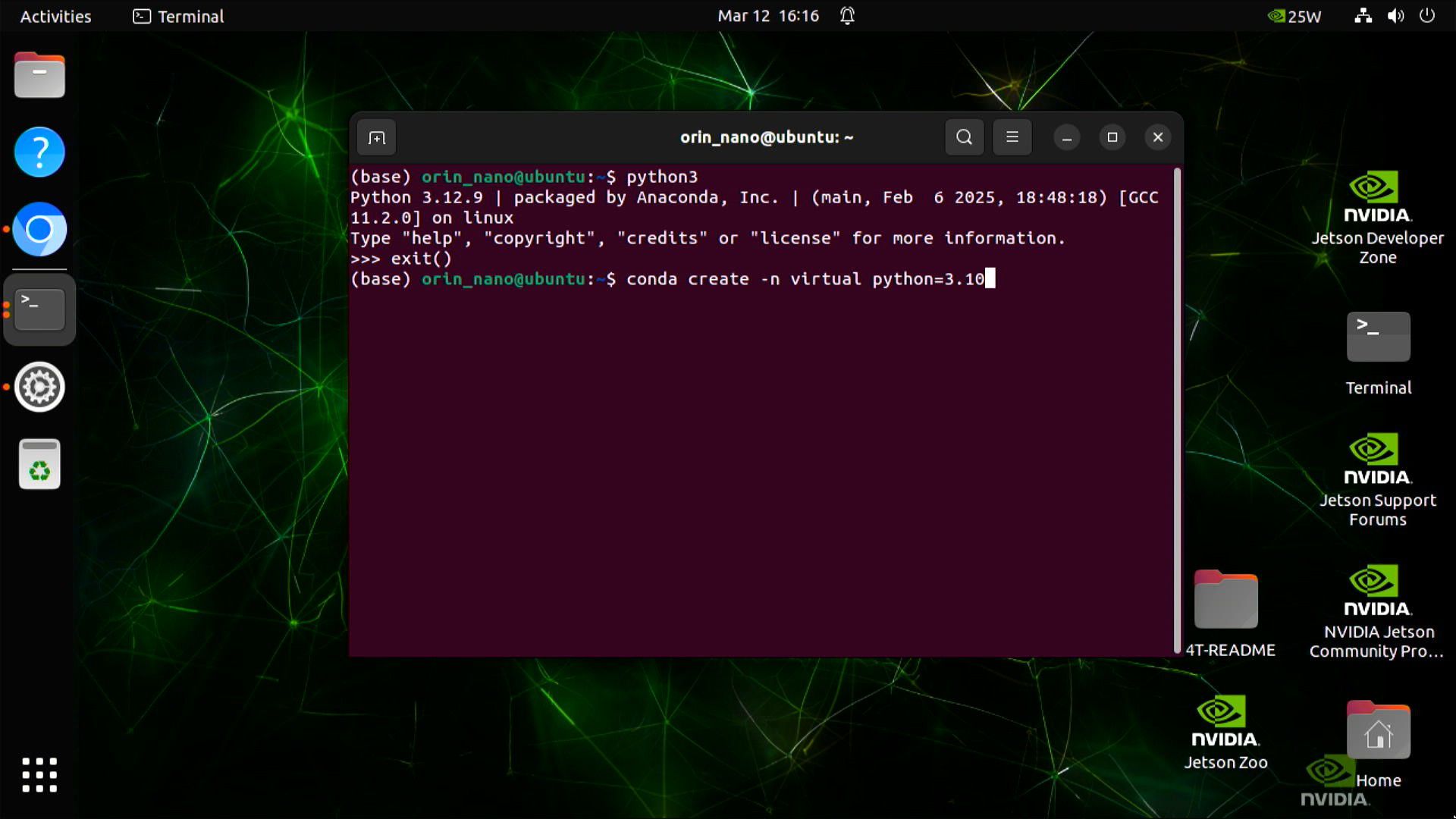Open the clock and calendar dropdown
Viewport: 1456px width, 819px height.
(x=767, y=16)
